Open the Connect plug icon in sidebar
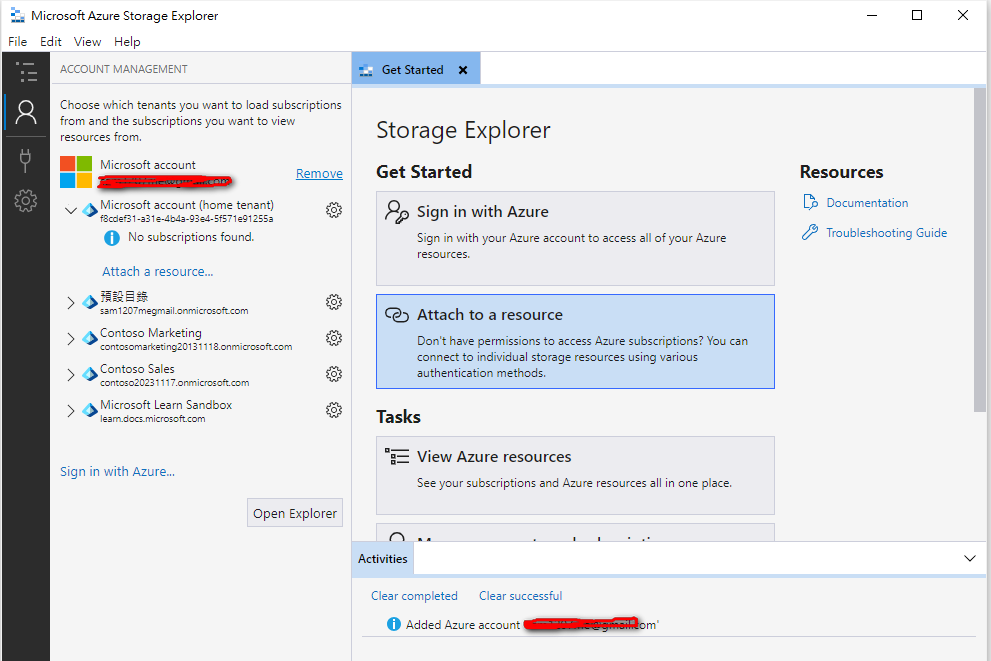 pyautogui.click(x=25, y=160)
